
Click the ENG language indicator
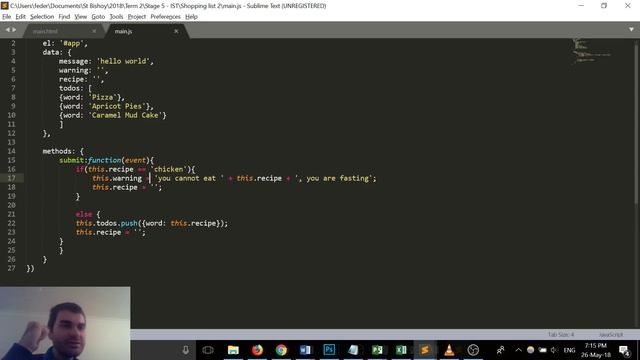pyautogui.click(x=569, y=350)
